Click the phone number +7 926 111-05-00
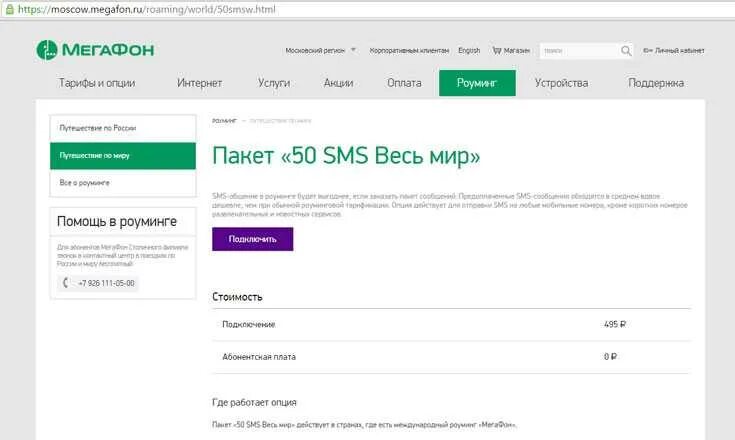The width and height of the screenshot is (735, 440). [x=106, y=283]
